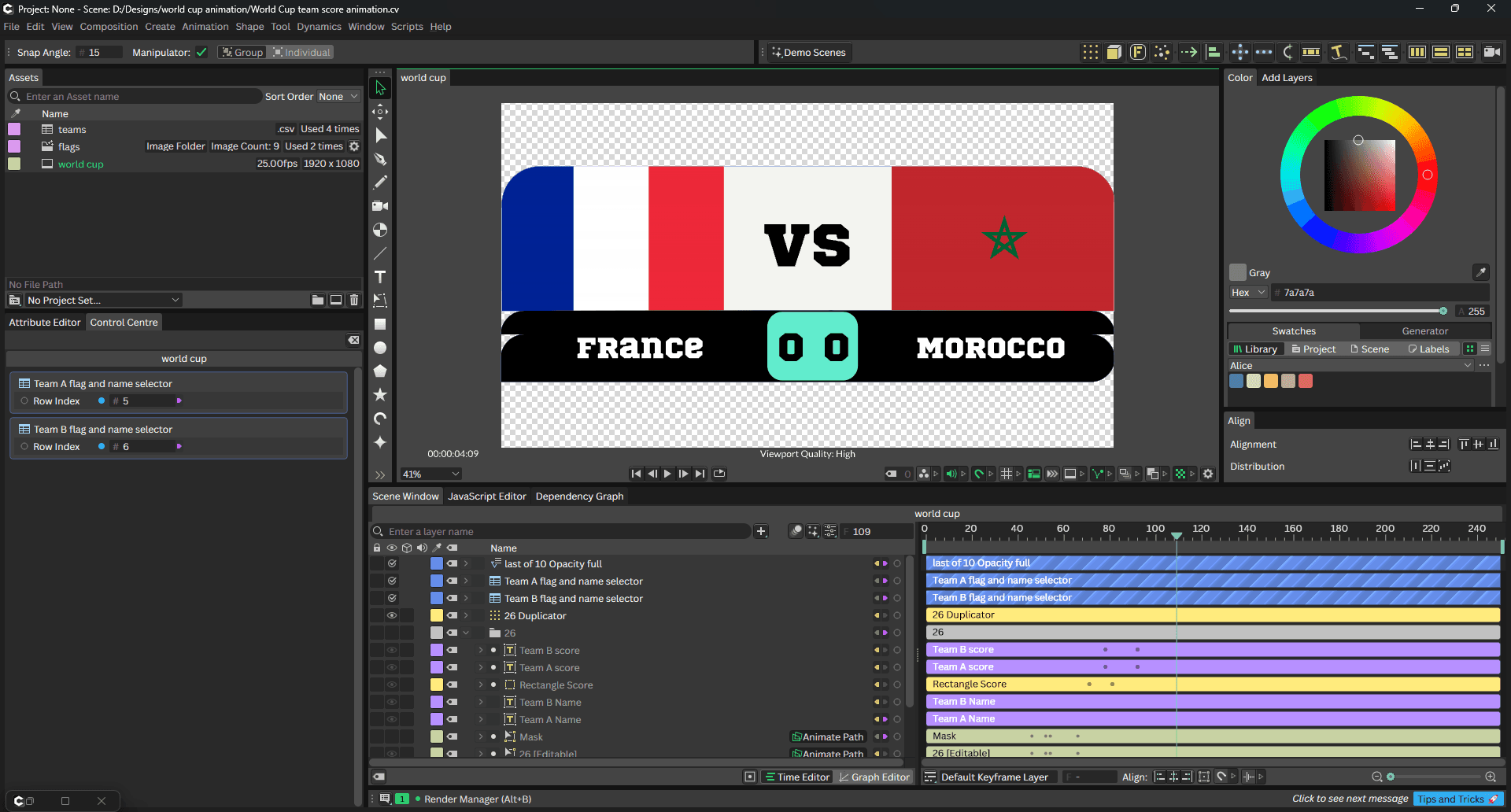Open the Time Editor
The width and height of the screenshot is (1511, 812).
pyautogui.click(x=797, y=777)
